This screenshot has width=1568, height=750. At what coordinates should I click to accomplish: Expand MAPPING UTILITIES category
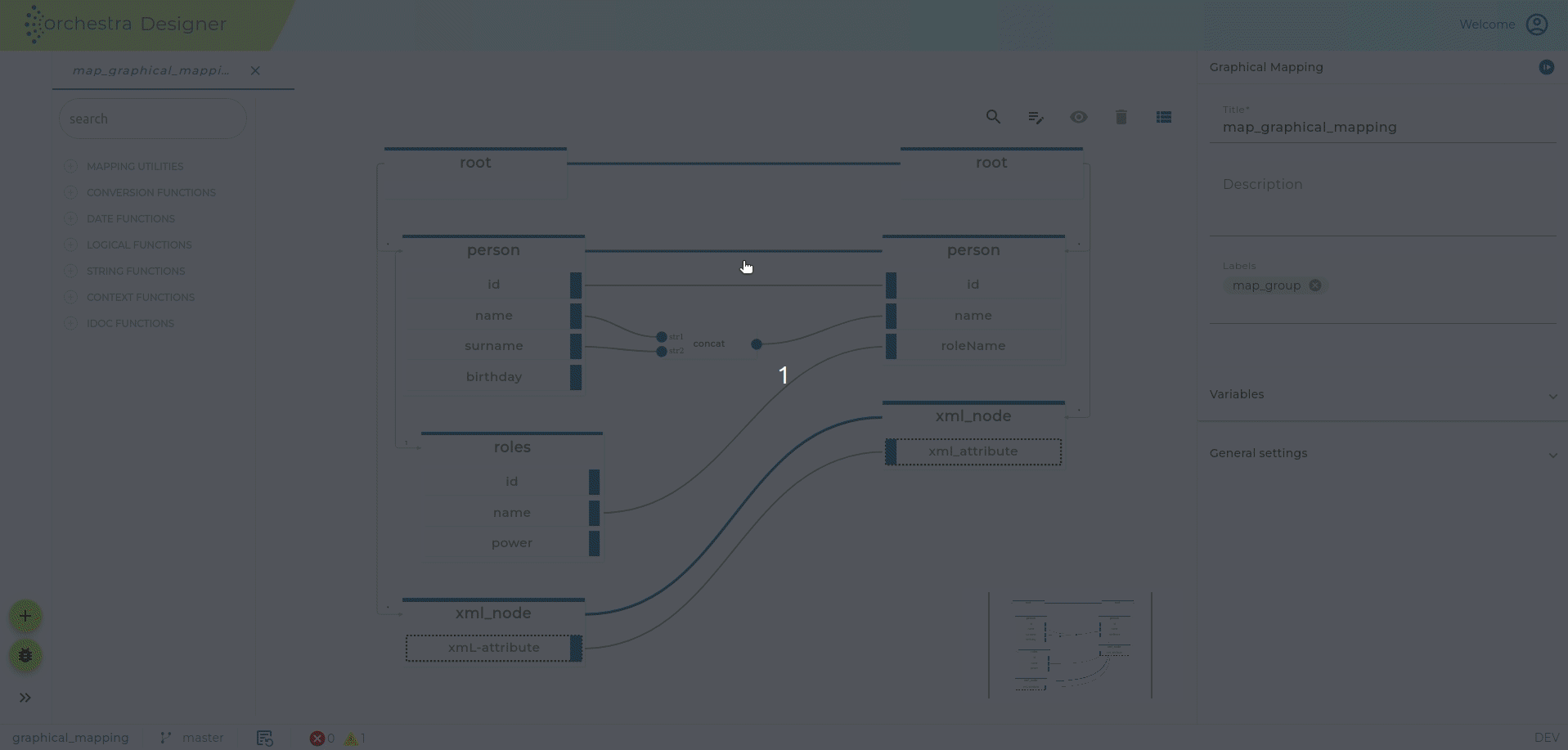[71, 166]
